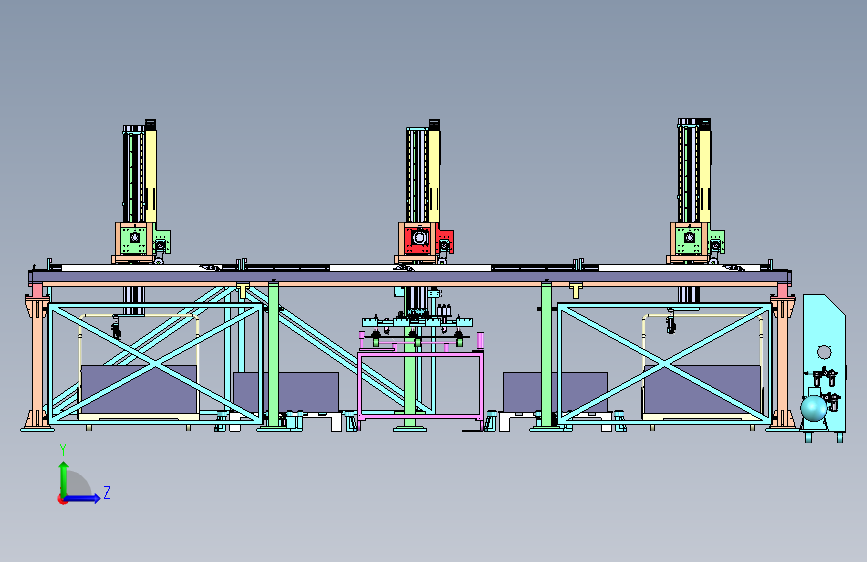Pick the yellow vertical column of the right gantry

point(705,175)
